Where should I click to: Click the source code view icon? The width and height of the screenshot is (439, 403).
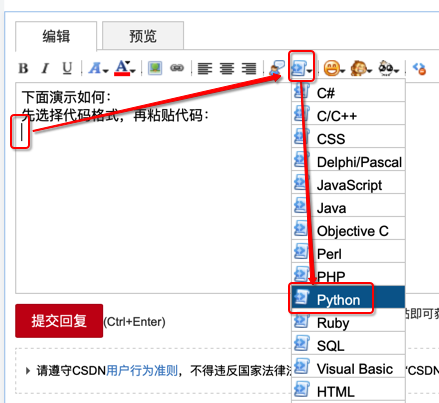point(419,69)
